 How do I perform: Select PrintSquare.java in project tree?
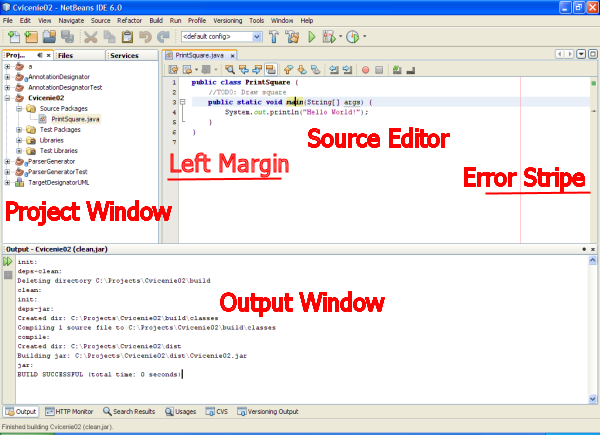[75, 119]
